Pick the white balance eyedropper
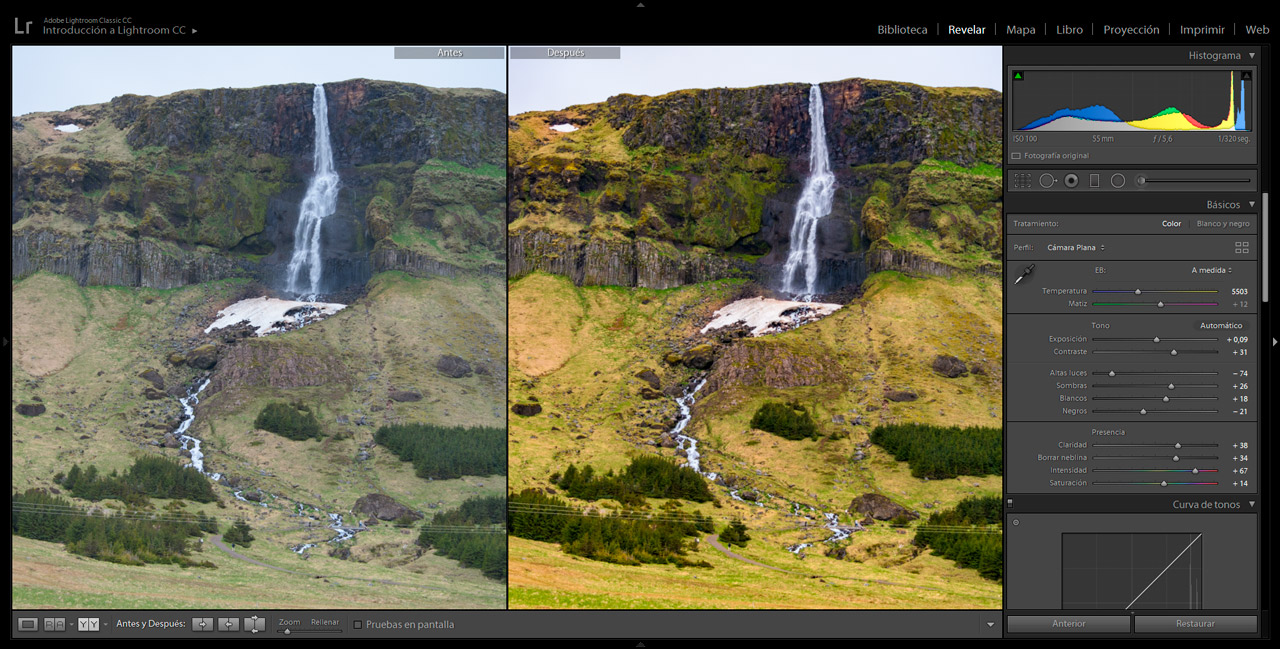 coord(1024,275)
